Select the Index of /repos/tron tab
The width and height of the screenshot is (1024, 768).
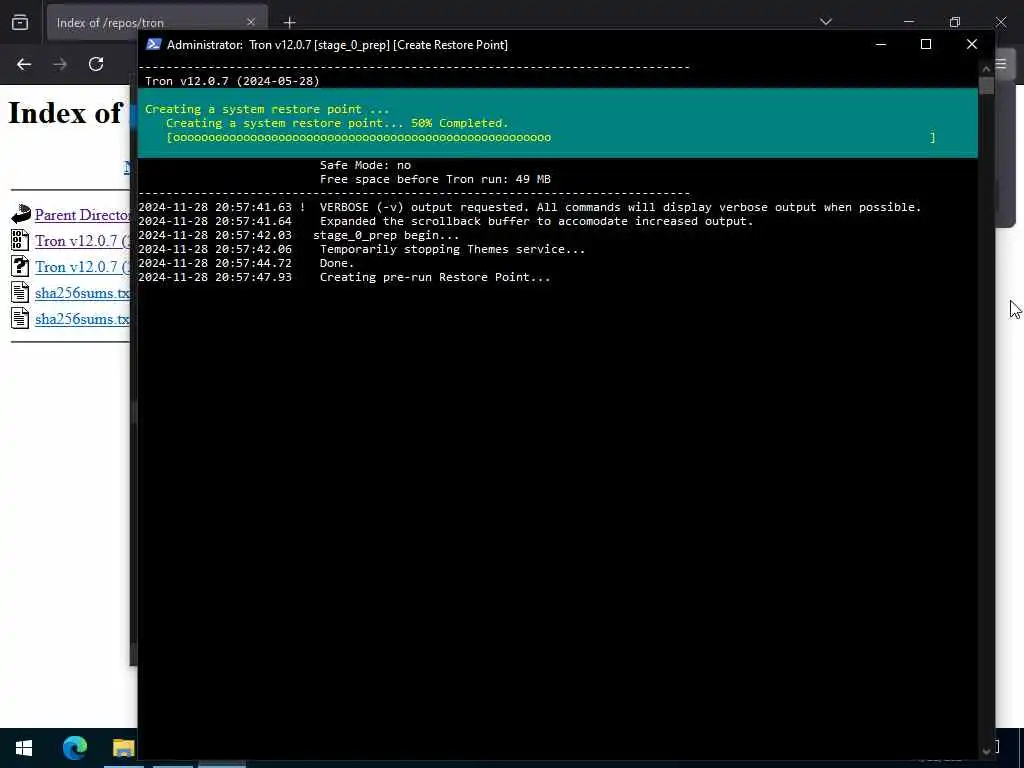pyautogui.click(x=157, y=23)
